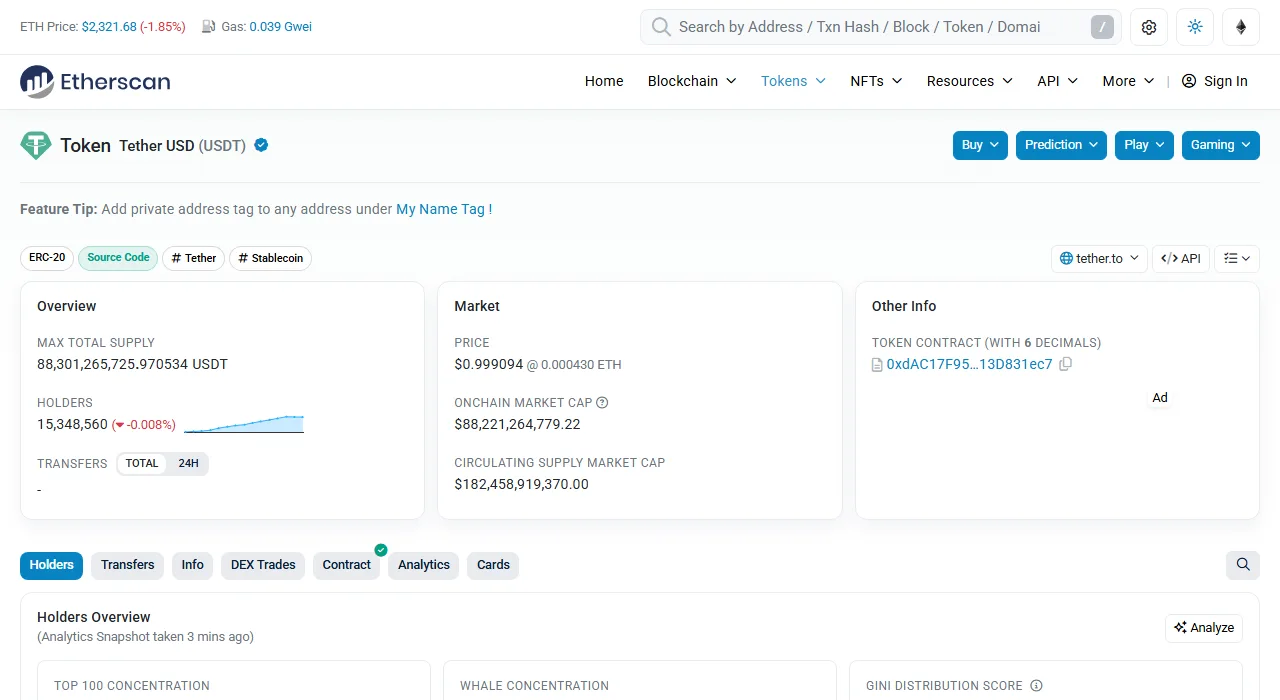Click the gas pump icon

208,27
